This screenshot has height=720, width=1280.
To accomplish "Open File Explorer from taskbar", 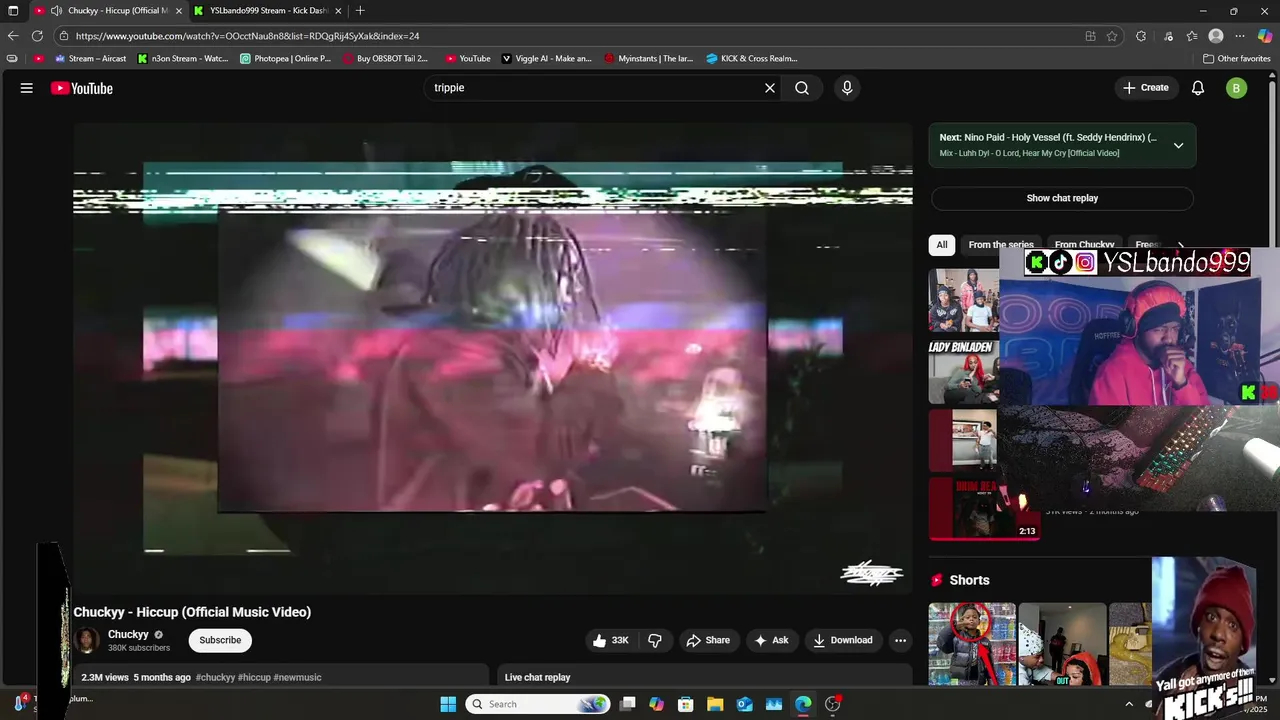I will tap(715, 704).
